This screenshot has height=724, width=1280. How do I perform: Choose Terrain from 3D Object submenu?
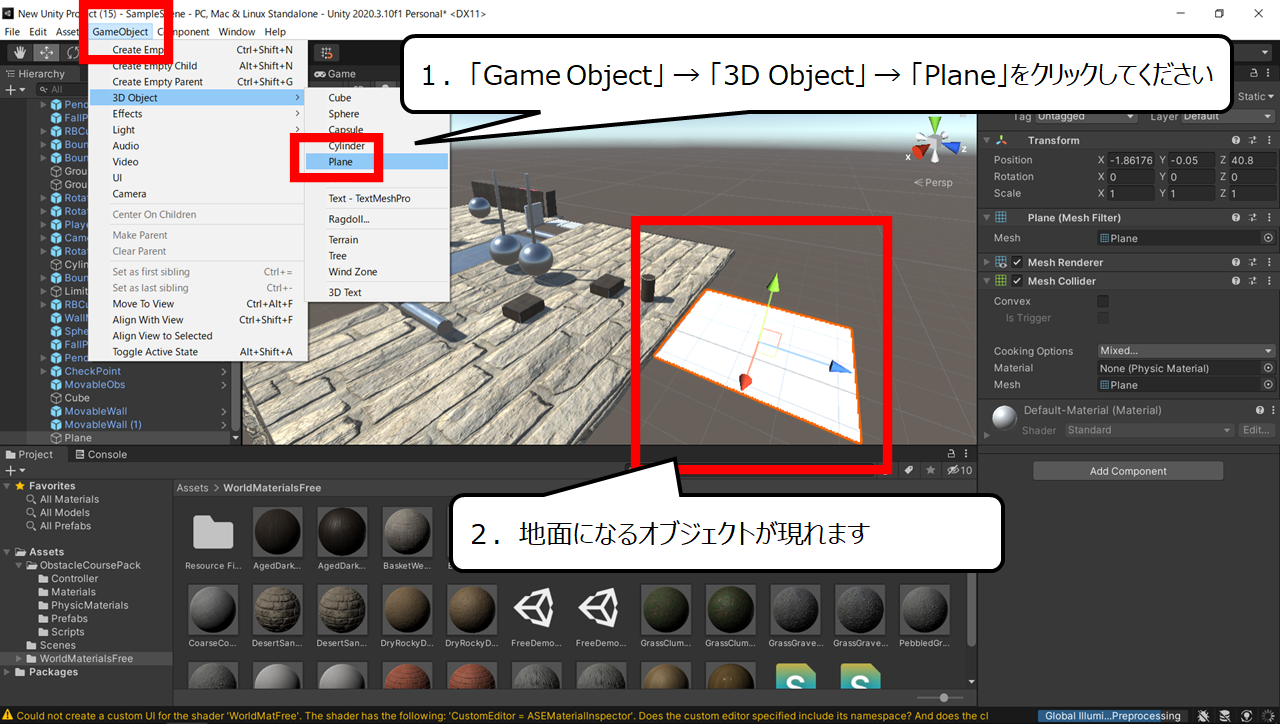tap(377, 240)
